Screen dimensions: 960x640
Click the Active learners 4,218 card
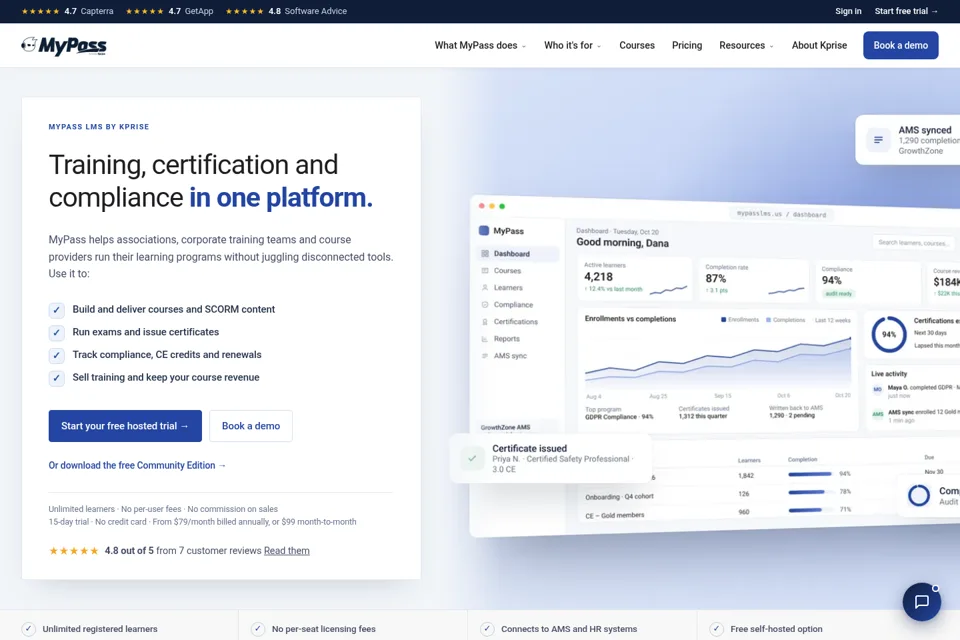(635, 279)
